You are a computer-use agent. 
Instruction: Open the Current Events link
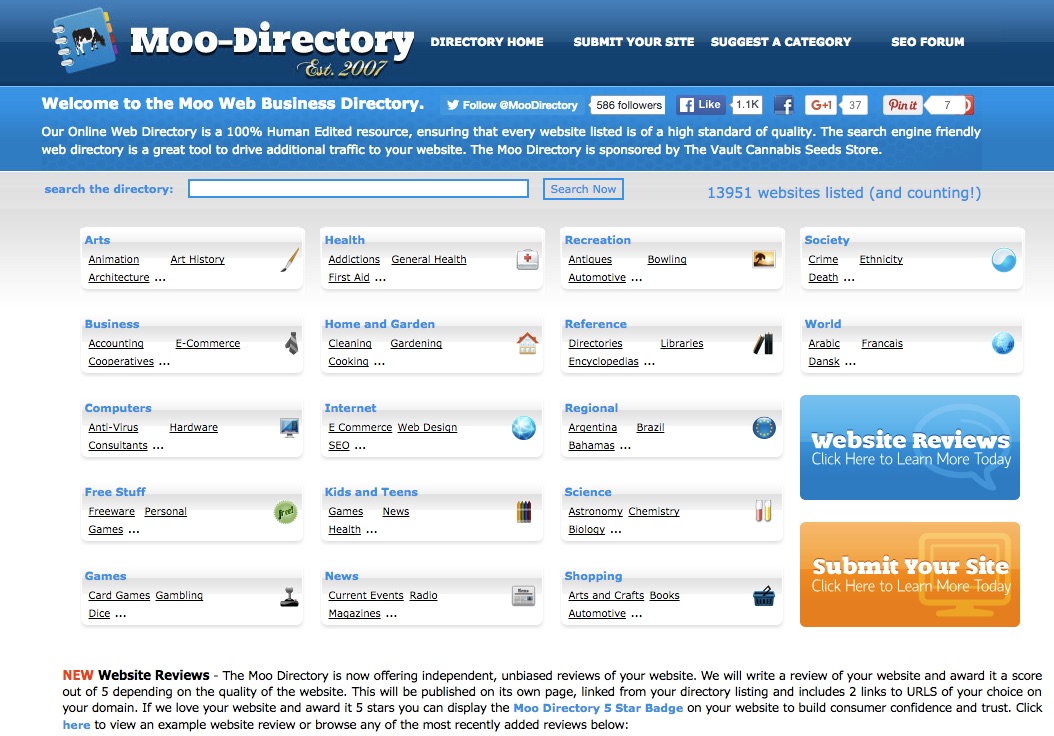click(x=366, y=596)
